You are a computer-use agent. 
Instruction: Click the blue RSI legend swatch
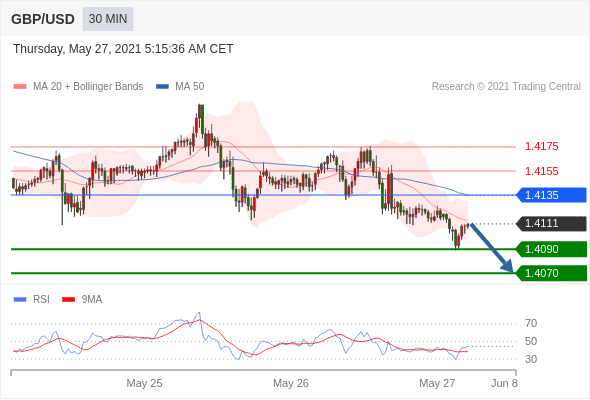tap(20, 300)
